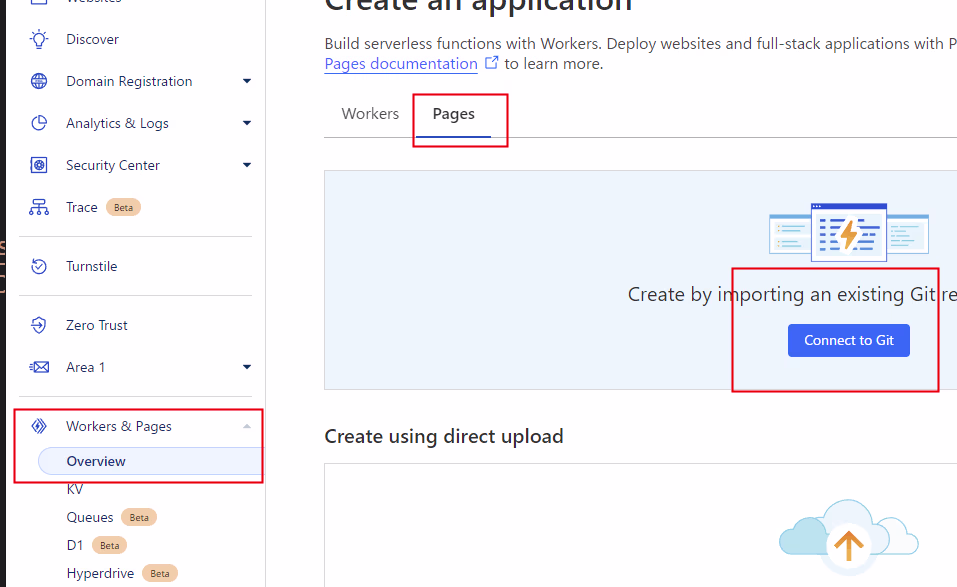Open Trace in the sidebar
957x587 pixels.
click(x=82, y=207)
